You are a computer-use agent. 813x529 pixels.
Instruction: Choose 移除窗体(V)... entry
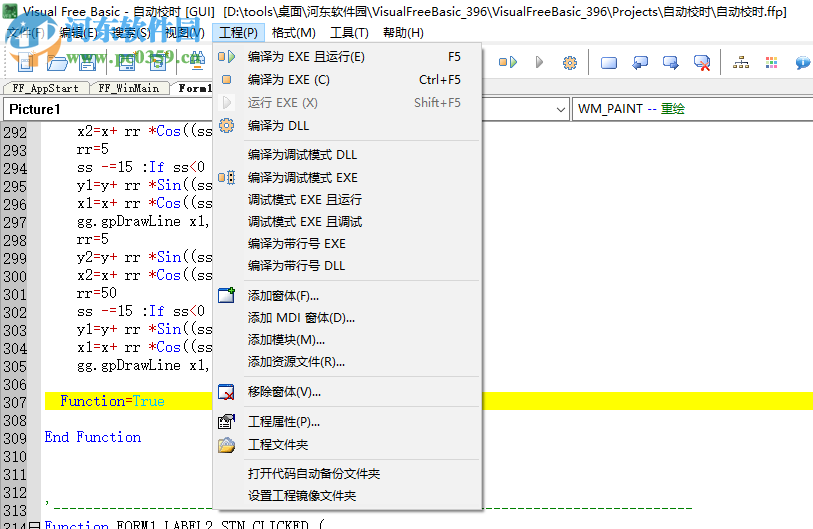[x=347, y=392]
